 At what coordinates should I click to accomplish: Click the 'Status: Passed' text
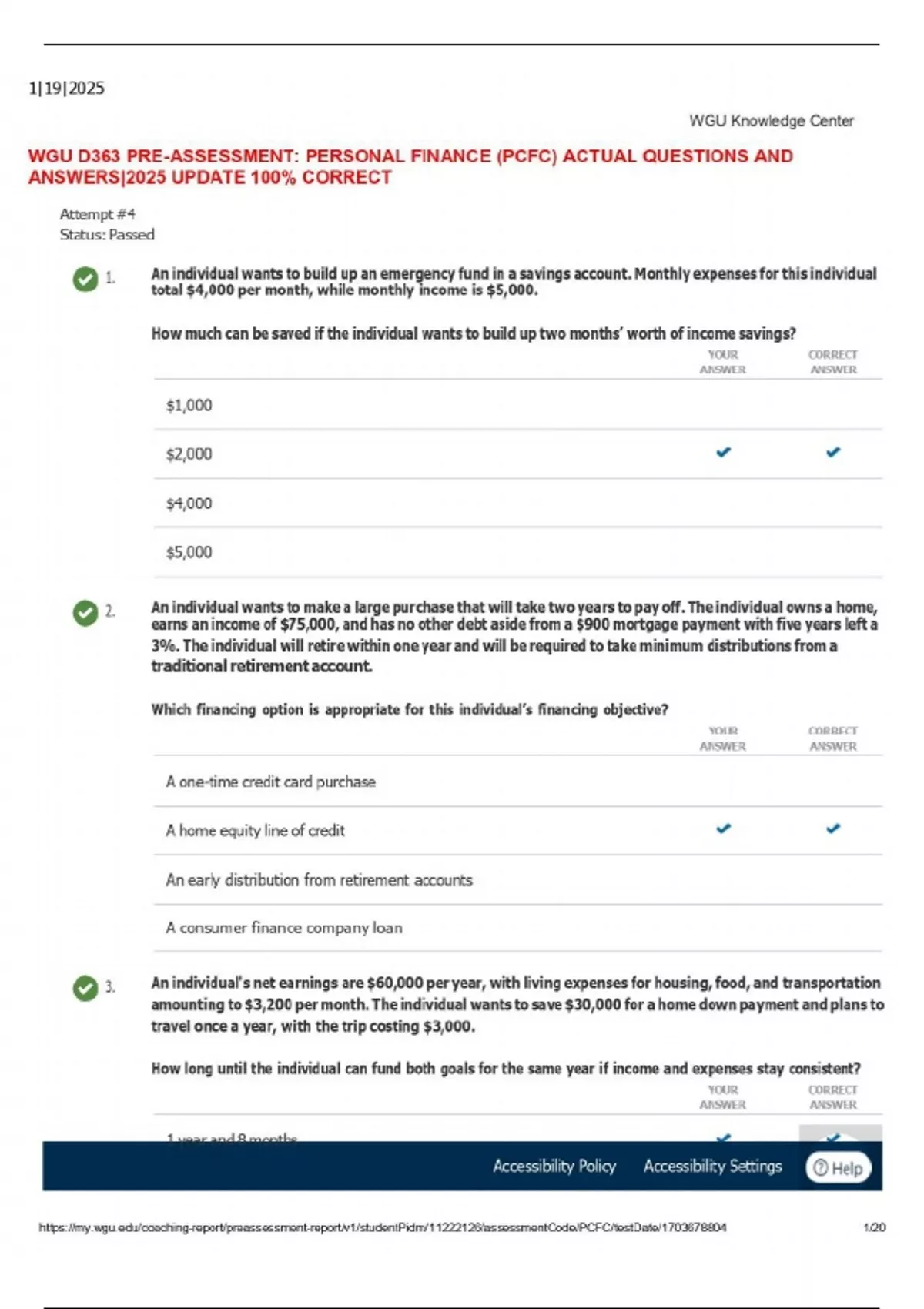tap(107, 235)
